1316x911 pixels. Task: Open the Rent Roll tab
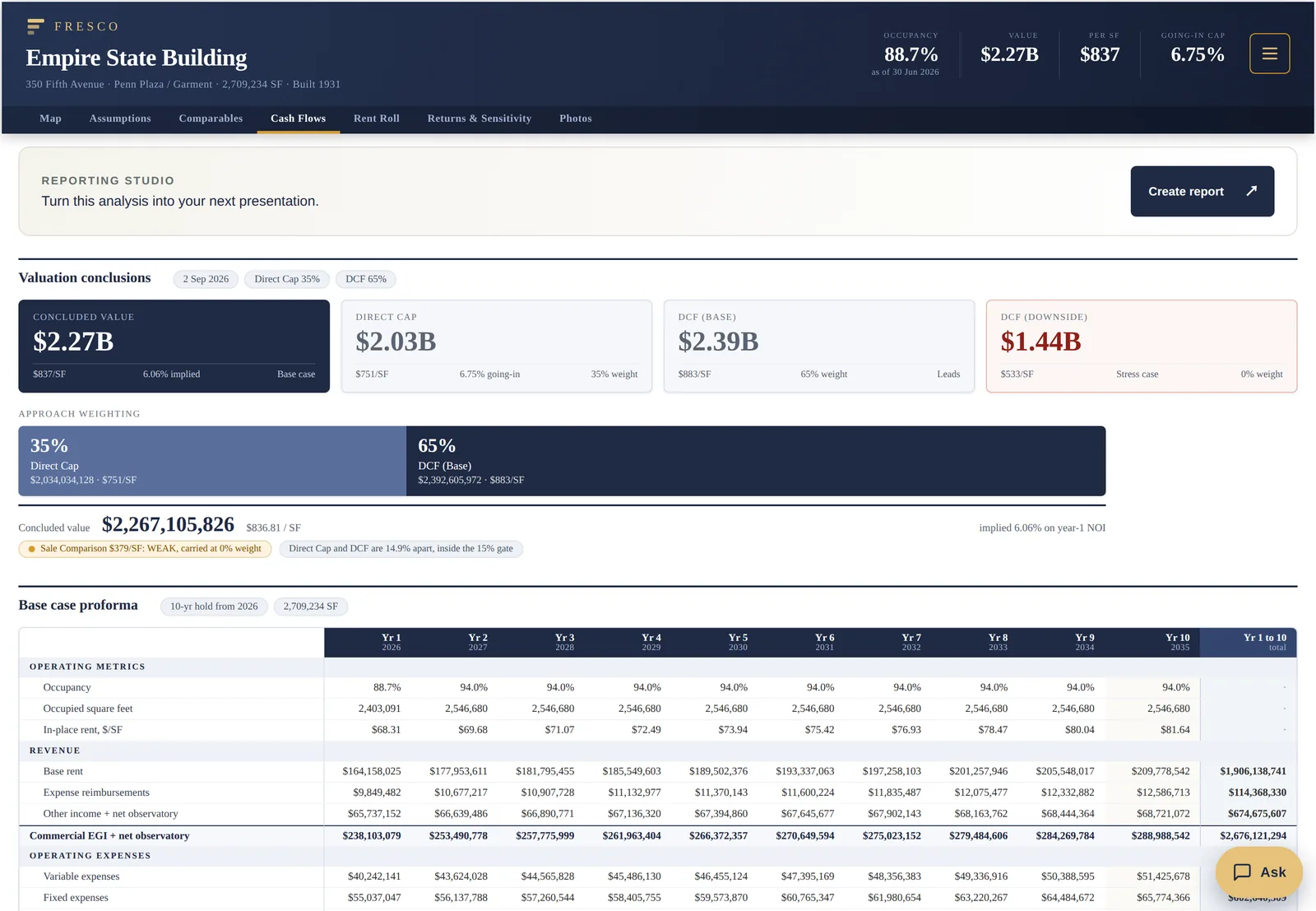pos(377,119)
